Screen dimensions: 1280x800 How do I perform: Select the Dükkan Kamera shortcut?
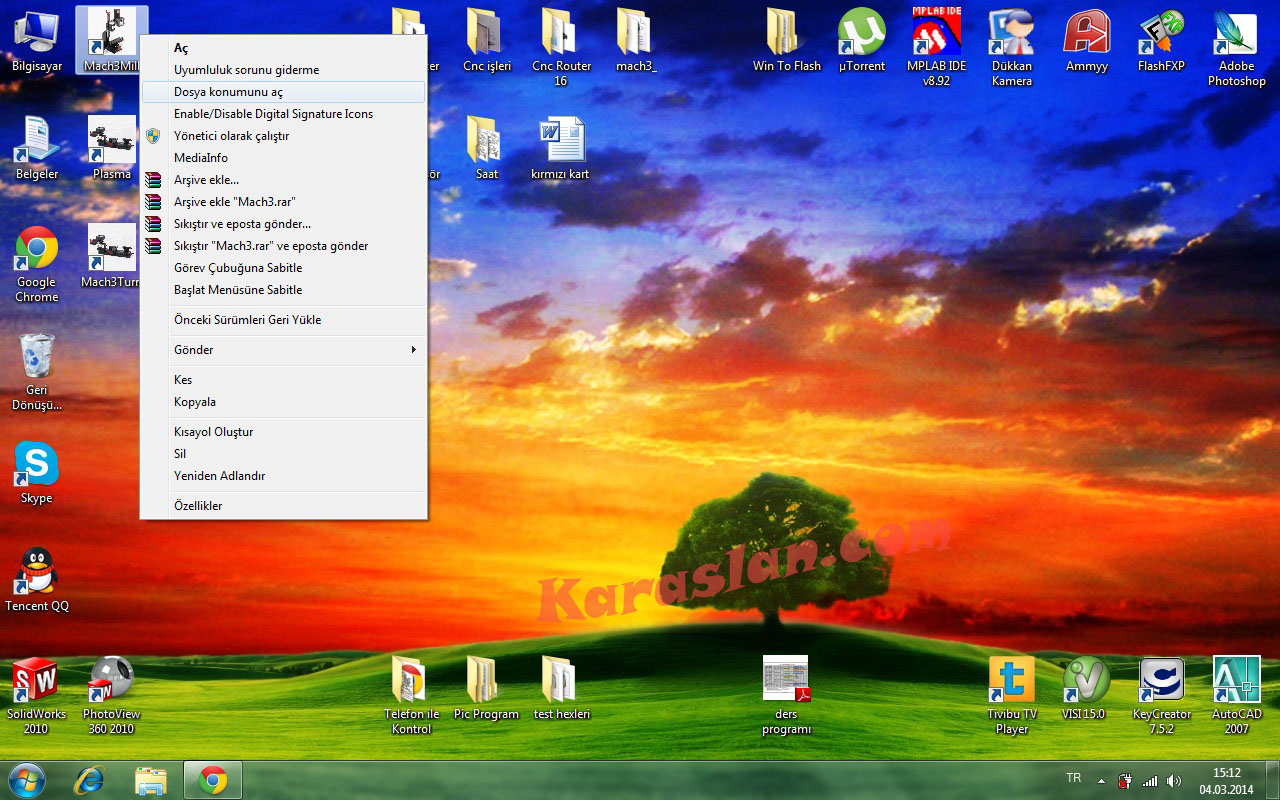click(1011, 48)
